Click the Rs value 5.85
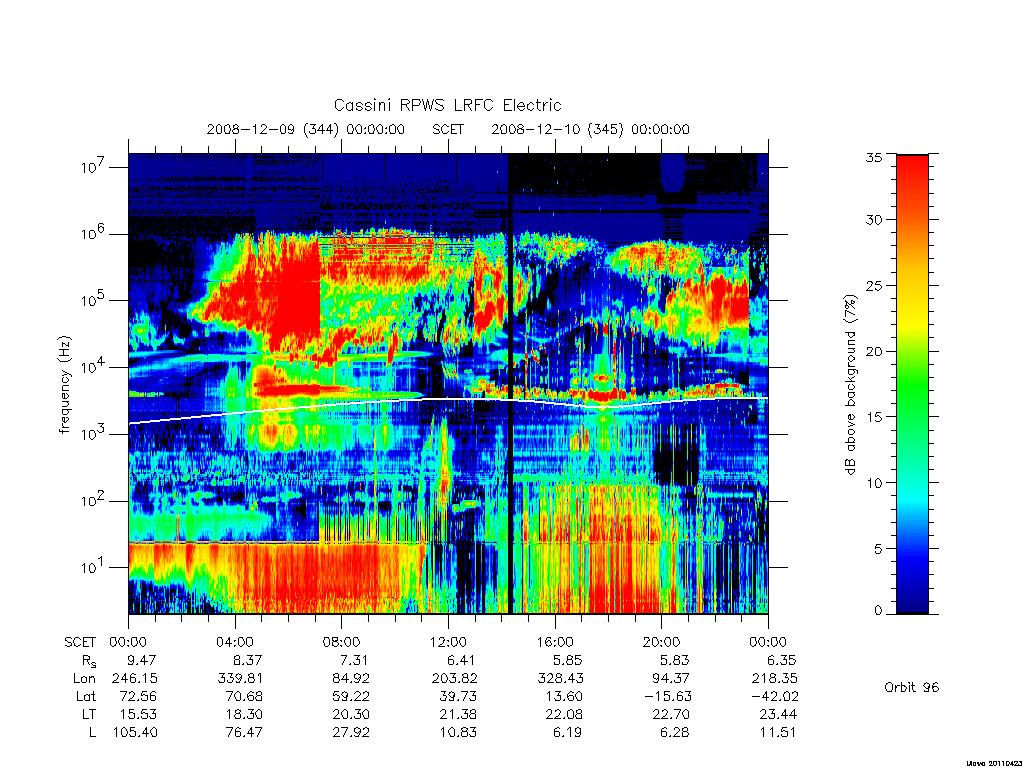Image resolution: width=1024 pixels, height=768 pixels. point(568,660)
